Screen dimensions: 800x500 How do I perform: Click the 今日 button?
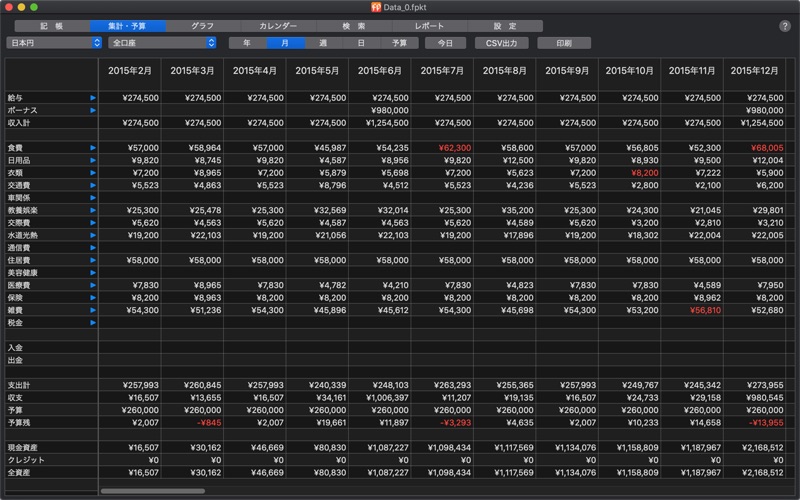coord(445,43)
